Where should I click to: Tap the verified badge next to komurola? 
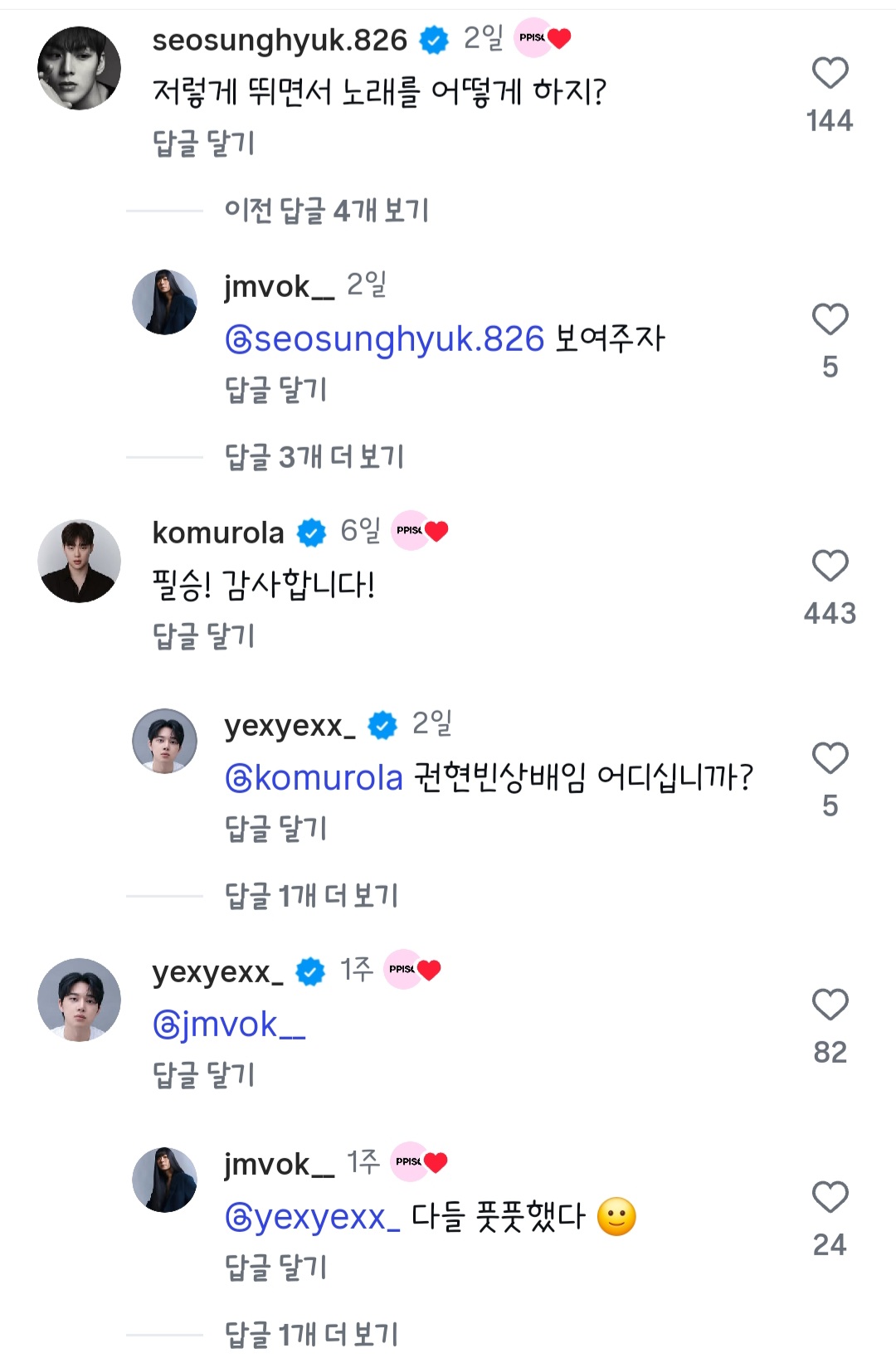point(312,533)
